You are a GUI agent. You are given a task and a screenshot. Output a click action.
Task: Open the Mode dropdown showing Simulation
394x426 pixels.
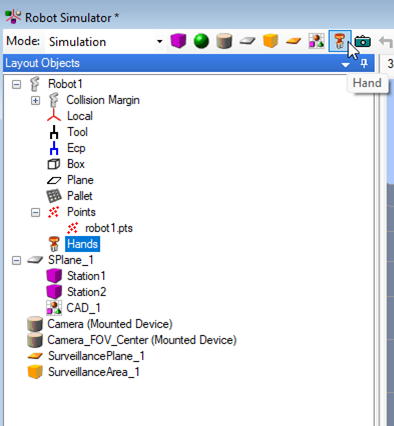coord(106,42)
